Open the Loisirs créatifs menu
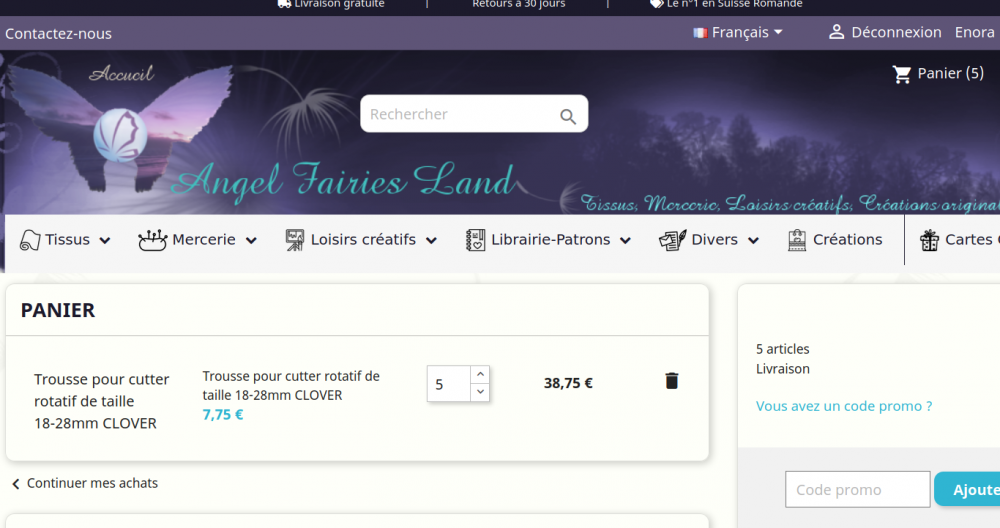Image resolution: width=1000 pixels, height=528 pixels. pos(362,240)
